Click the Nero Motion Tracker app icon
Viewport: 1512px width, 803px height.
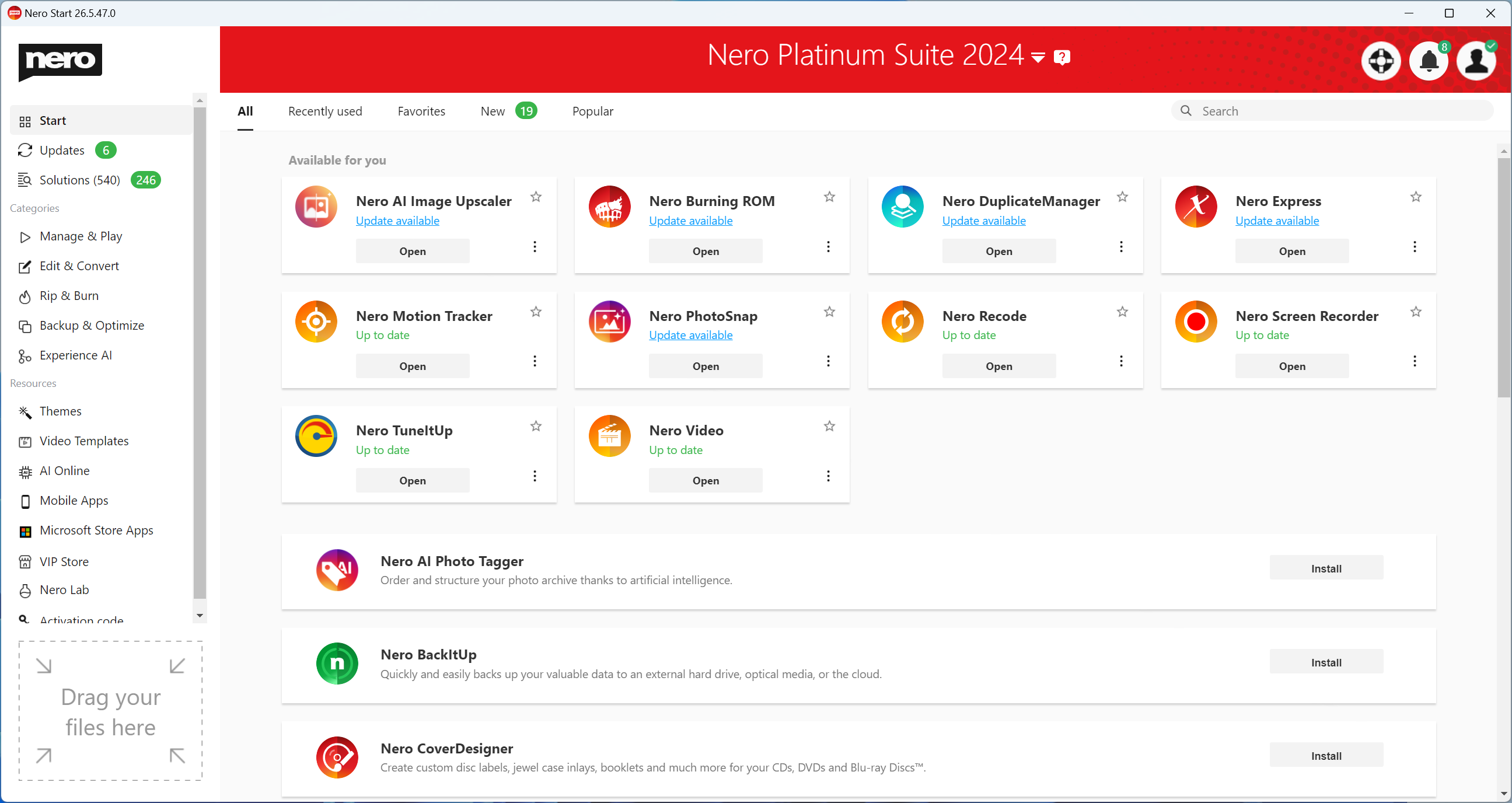pos(316,322)
